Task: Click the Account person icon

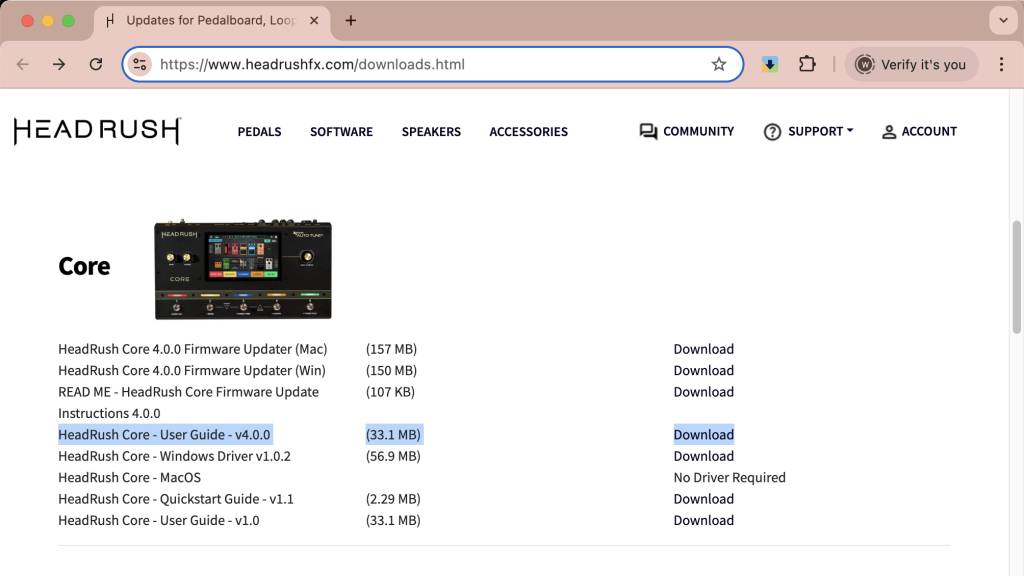Action: click(x=889, y=131)
